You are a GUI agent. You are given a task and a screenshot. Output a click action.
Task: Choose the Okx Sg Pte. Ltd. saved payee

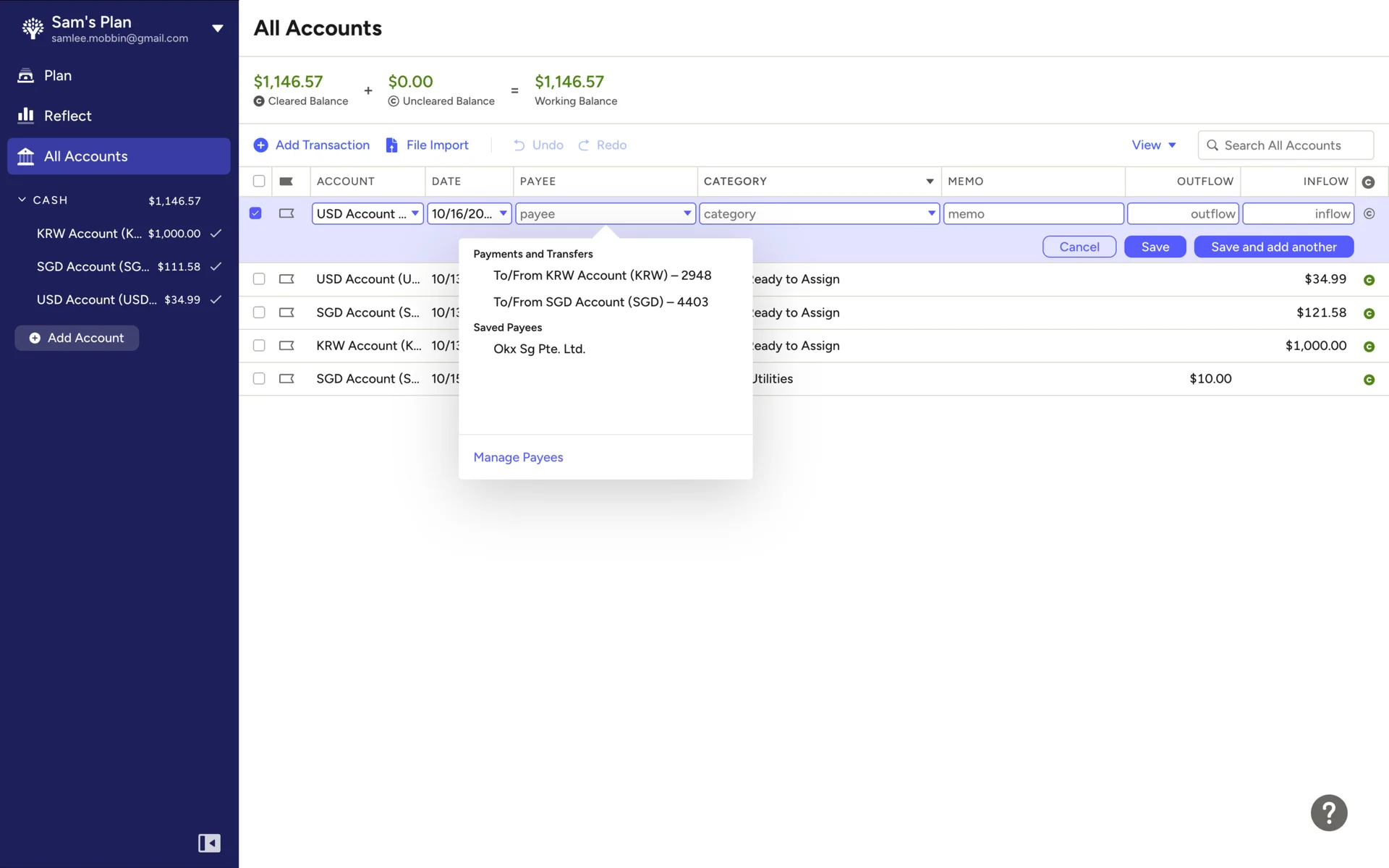click(539, 349)
